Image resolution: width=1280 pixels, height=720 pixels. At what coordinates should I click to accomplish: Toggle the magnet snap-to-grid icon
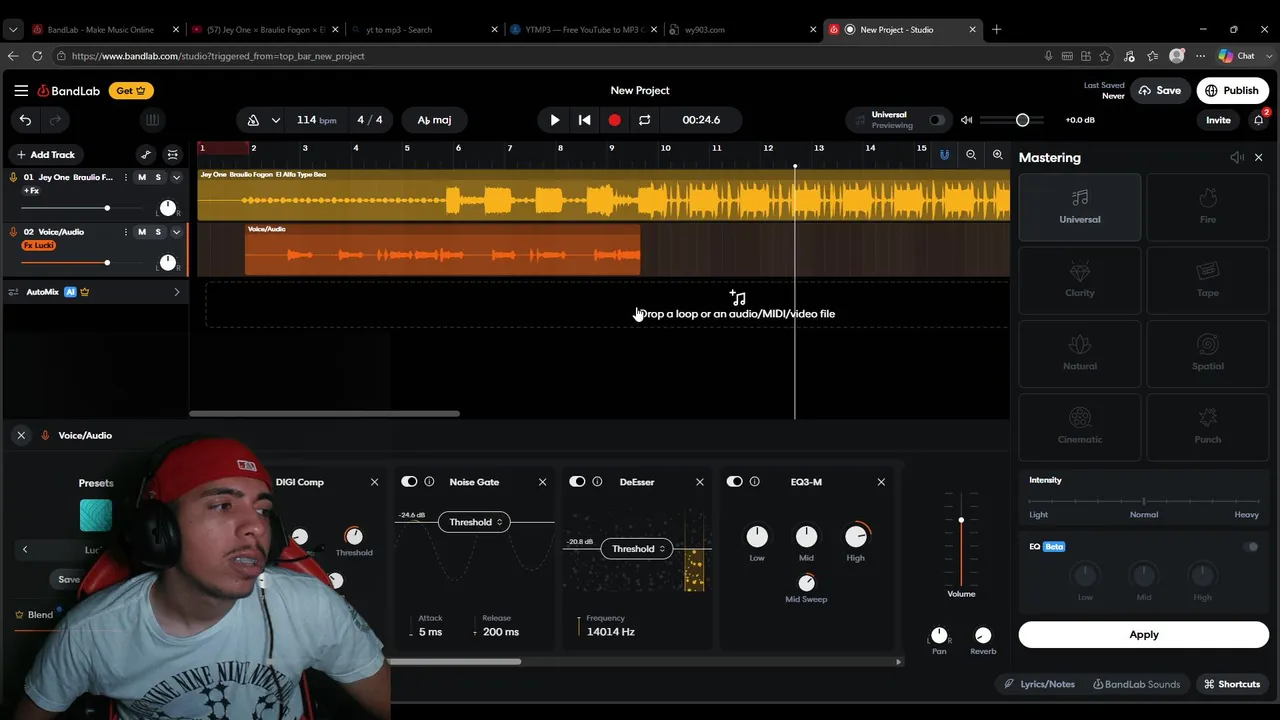click(x=944, y=155)
